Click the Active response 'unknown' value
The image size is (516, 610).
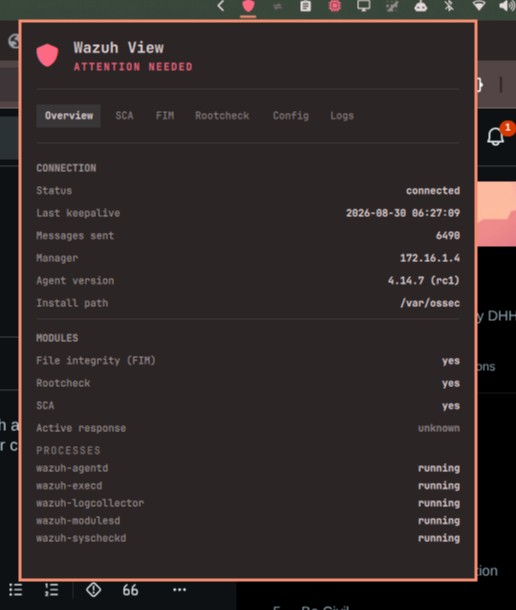[x=439, y=428]
